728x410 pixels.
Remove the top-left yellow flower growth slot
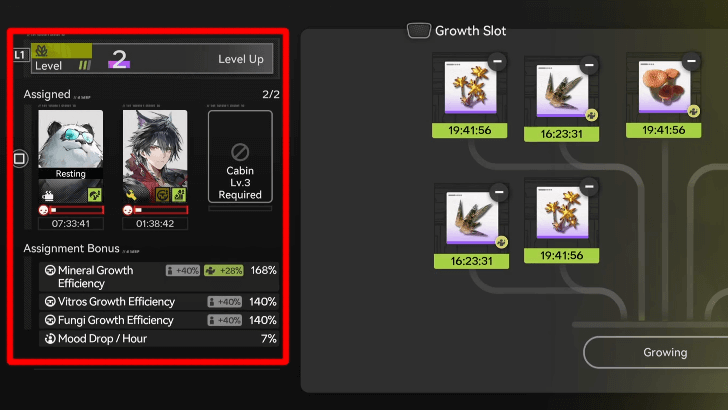497,61
